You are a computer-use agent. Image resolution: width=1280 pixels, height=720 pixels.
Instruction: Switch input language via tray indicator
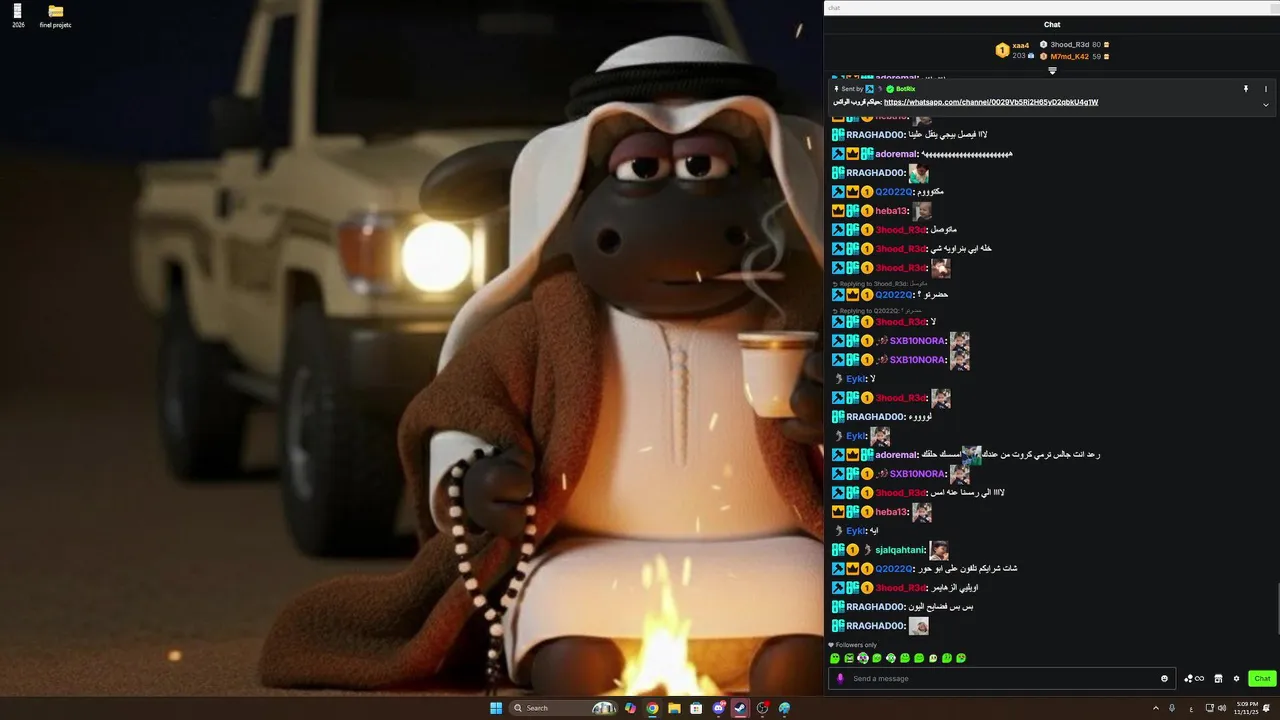pyautogui.click(x=1191, y=708)
